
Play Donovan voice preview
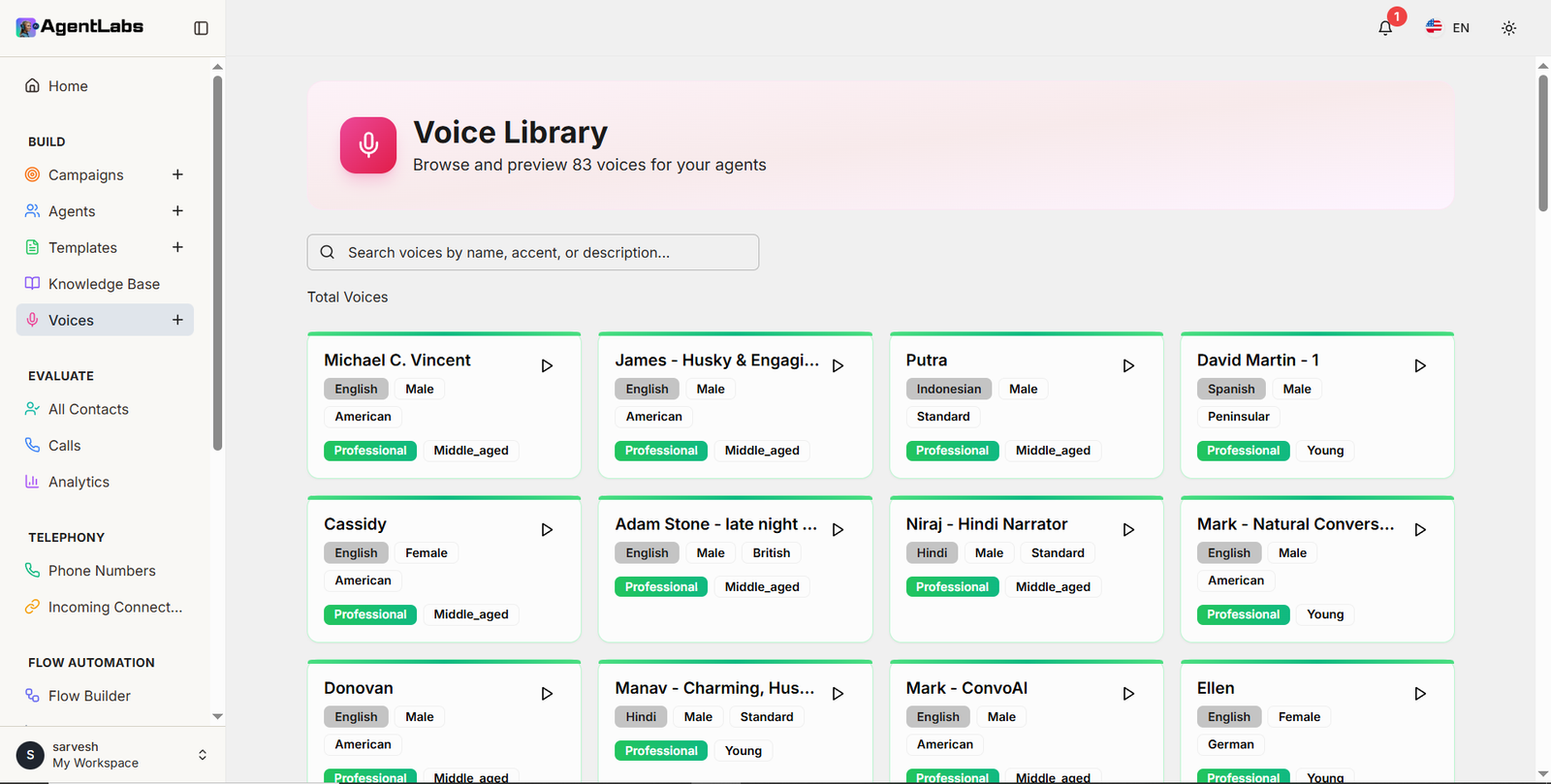point(547,694)
